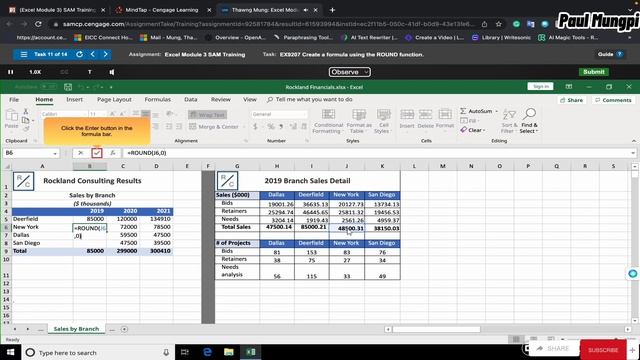Viewport: 640px width, 360px height.
Task: Open Edge from the Windows taskbar
Action: click(x=207, y=352)
